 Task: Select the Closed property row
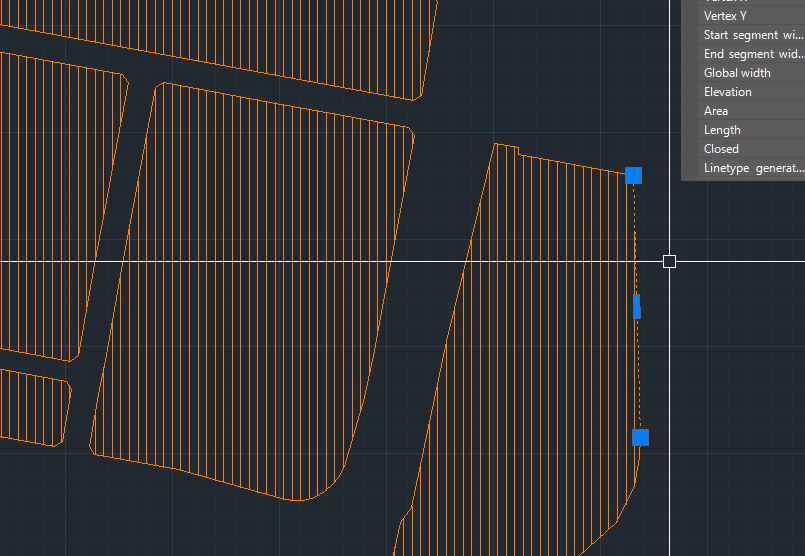752,149
